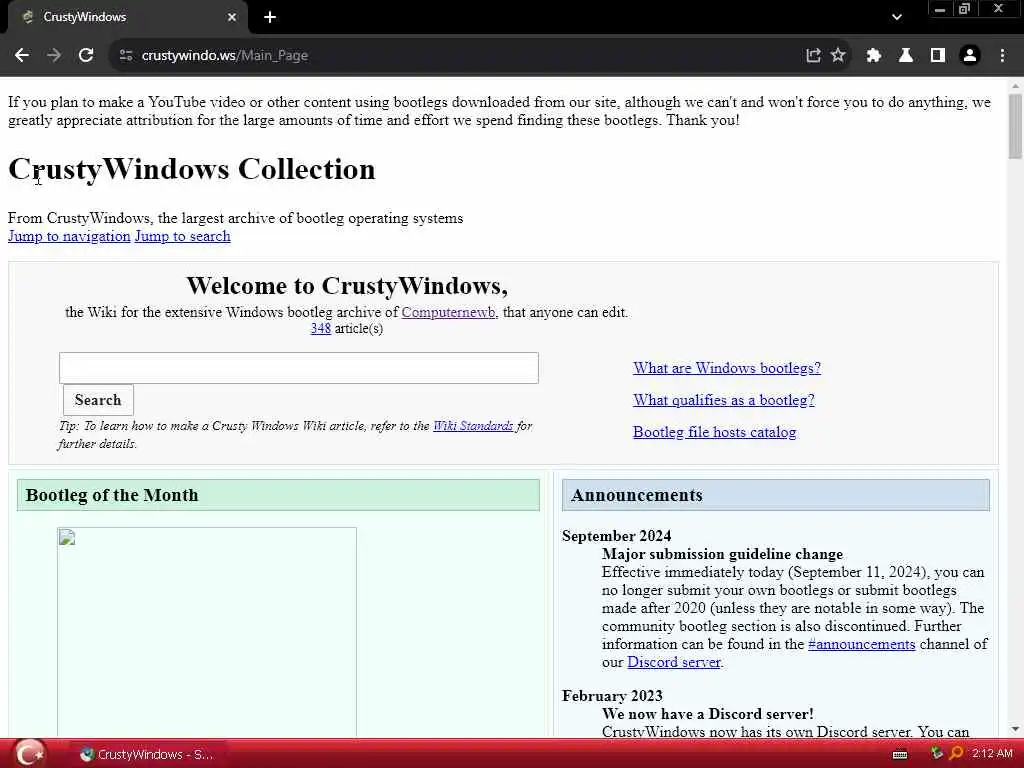1024x768 pixels.
Task: Open the profile avatar menu
Action: pos(970,56)
